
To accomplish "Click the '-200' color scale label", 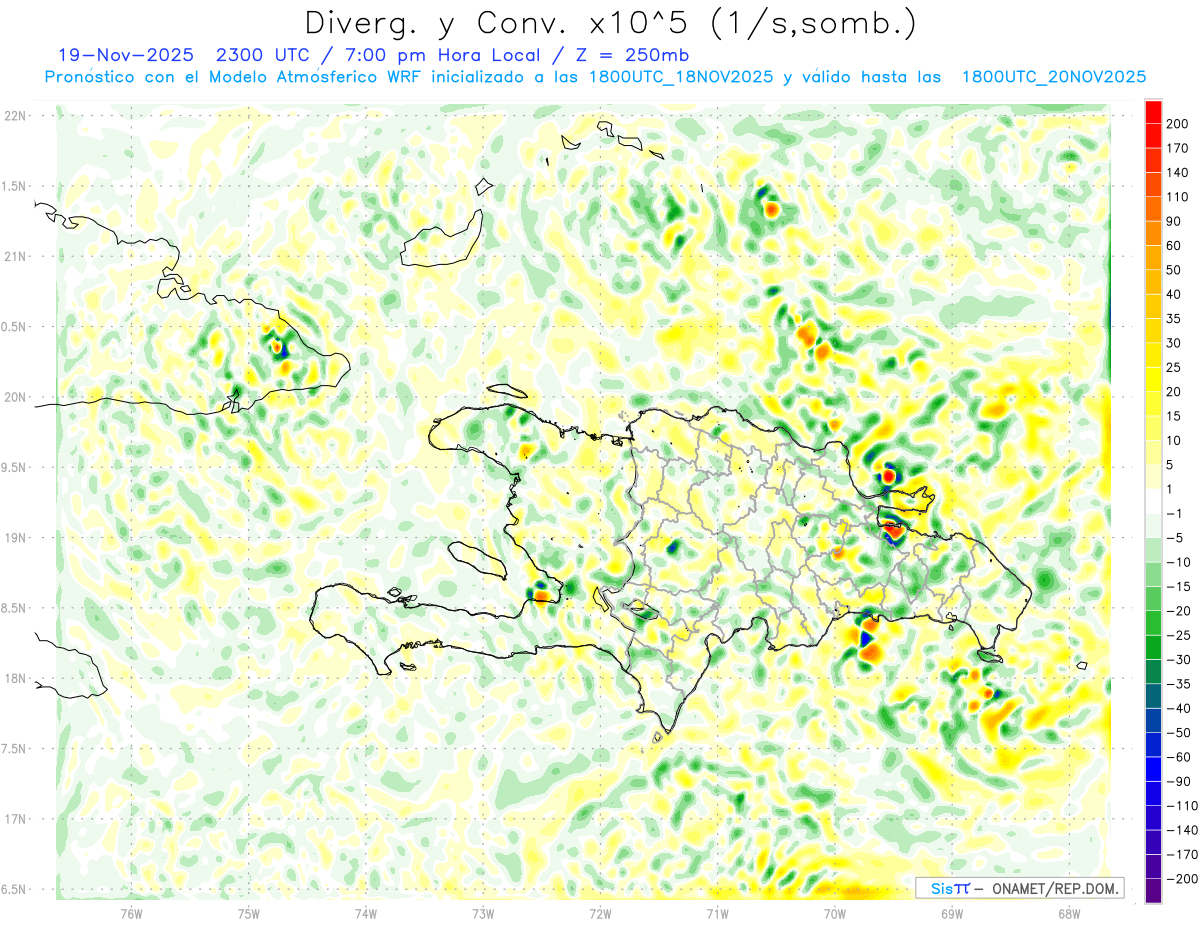I will [x=1182, y=879].
